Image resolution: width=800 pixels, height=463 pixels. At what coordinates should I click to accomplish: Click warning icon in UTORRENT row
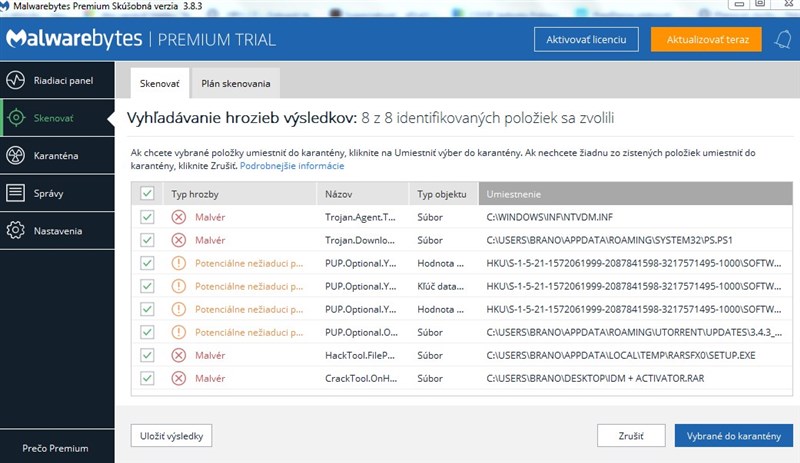tap(178, 332)
